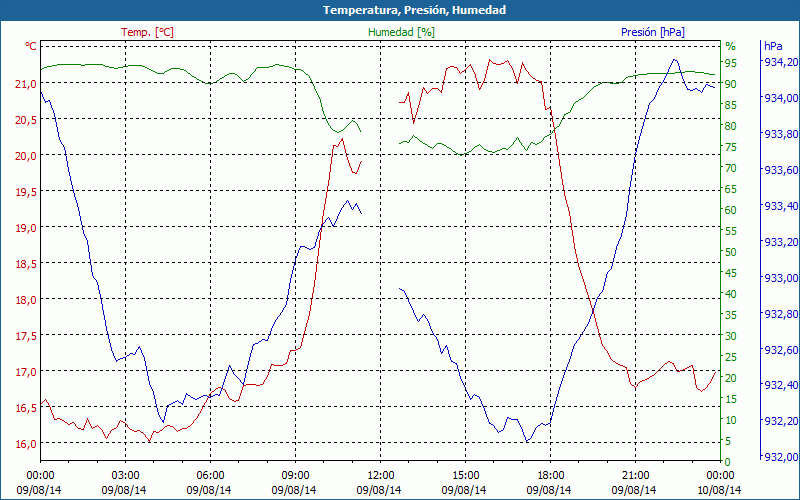Screen dimensions: 800x500
Task: Click humidity axis value '70'
Action: (731, 168)
